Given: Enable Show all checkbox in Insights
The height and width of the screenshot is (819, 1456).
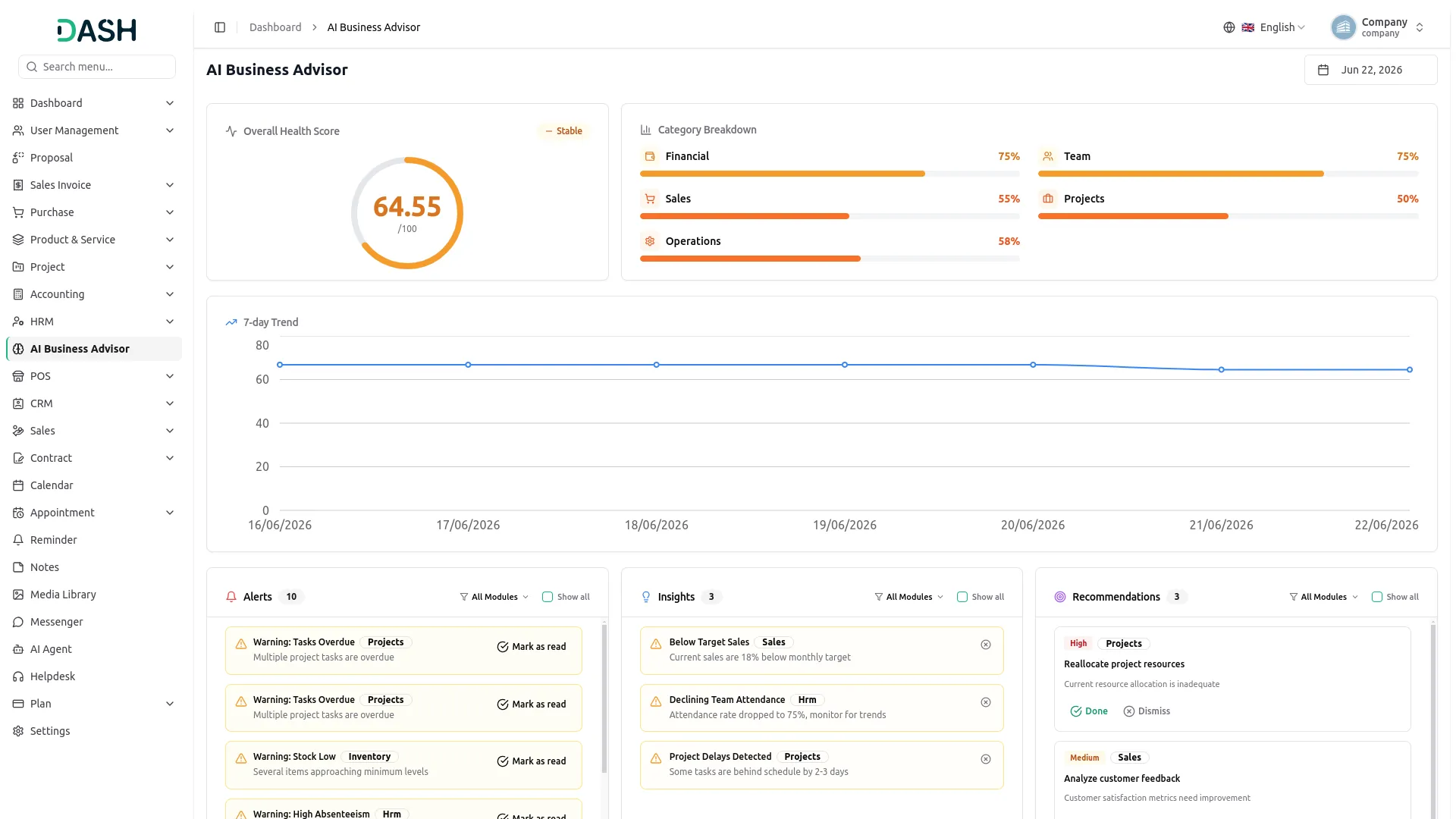Looking at the screenshot, I should pyautogui.click(x=962, y=597).
